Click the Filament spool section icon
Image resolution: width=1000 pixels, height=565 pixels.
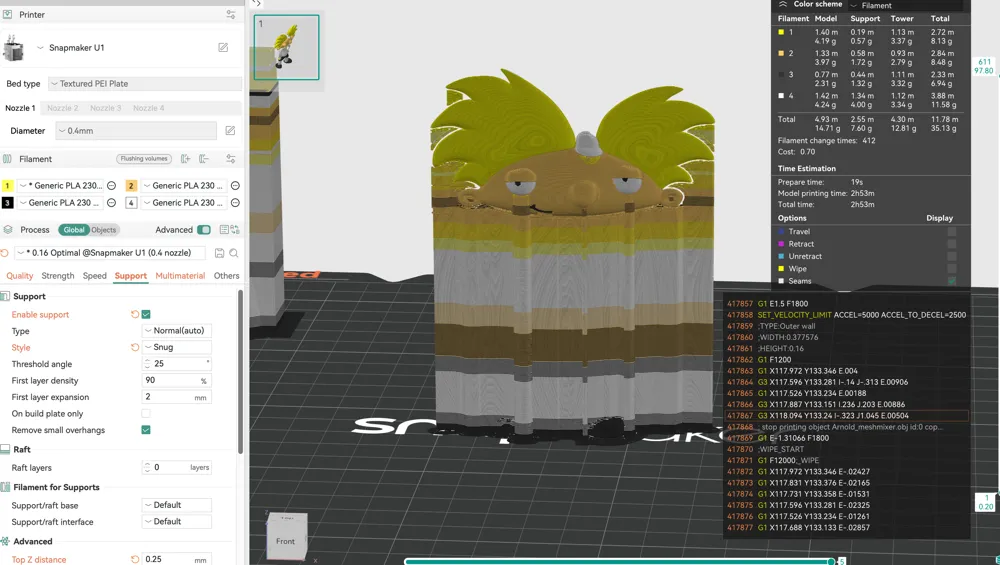point(7,159)
